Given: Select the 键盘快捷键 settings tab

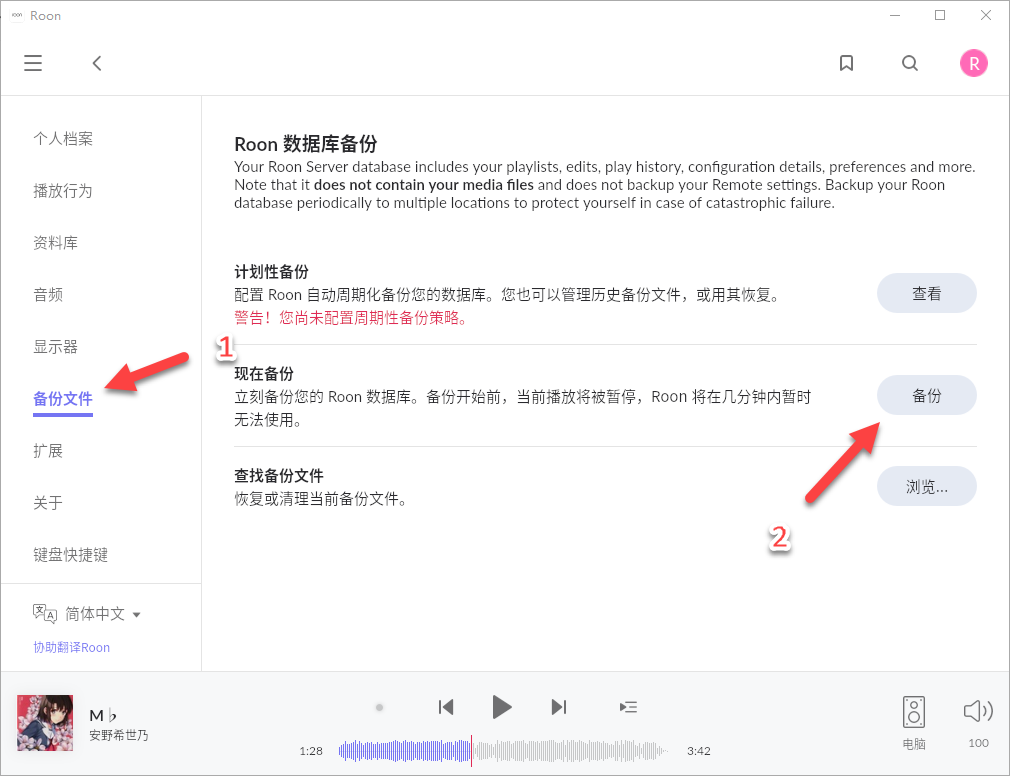Looking at the screenshot, I should click(71, 555).
